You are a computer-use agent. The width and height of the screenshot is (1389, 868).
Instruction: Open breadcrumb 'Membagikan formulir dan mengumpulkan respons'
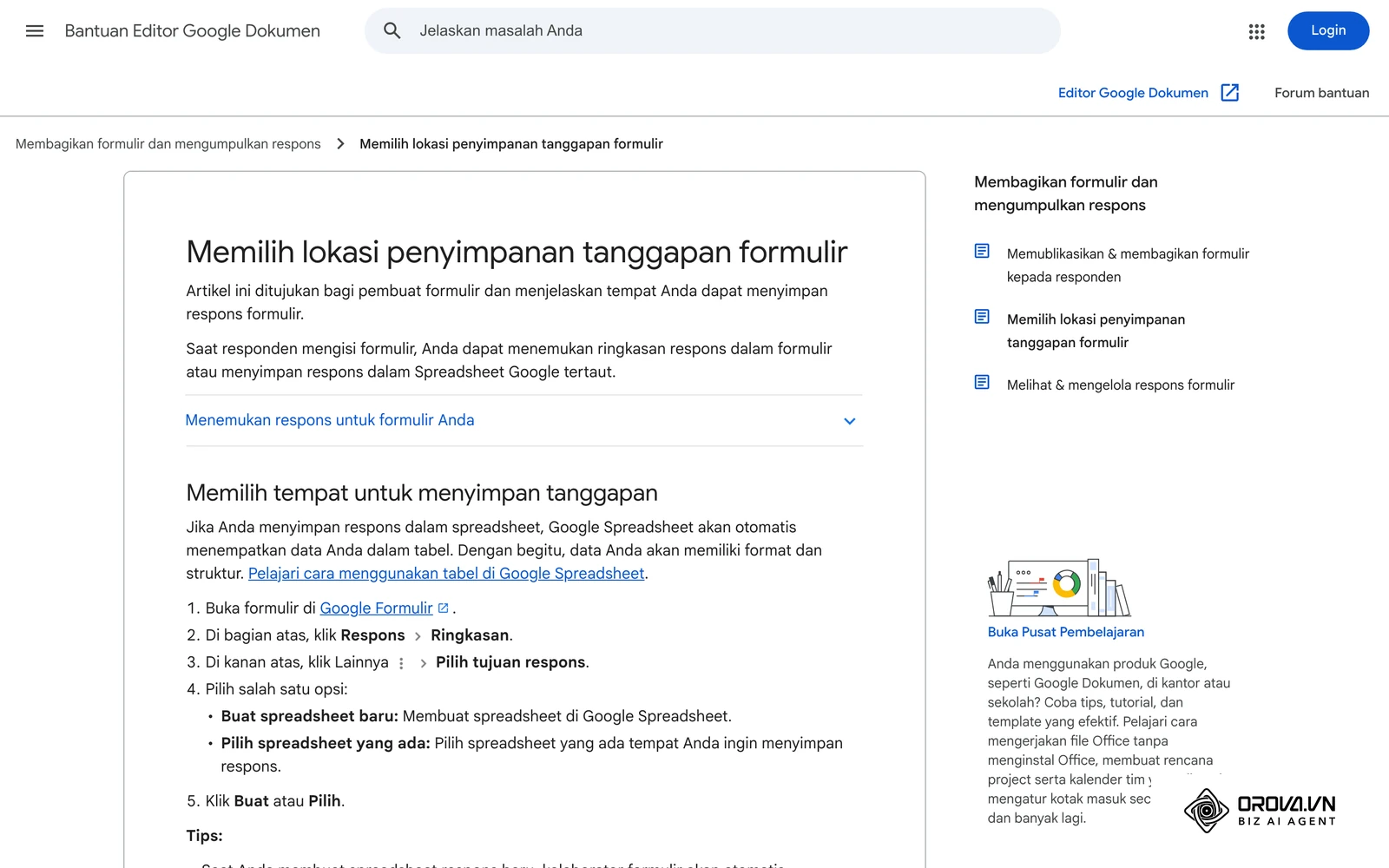coord(168,144)
